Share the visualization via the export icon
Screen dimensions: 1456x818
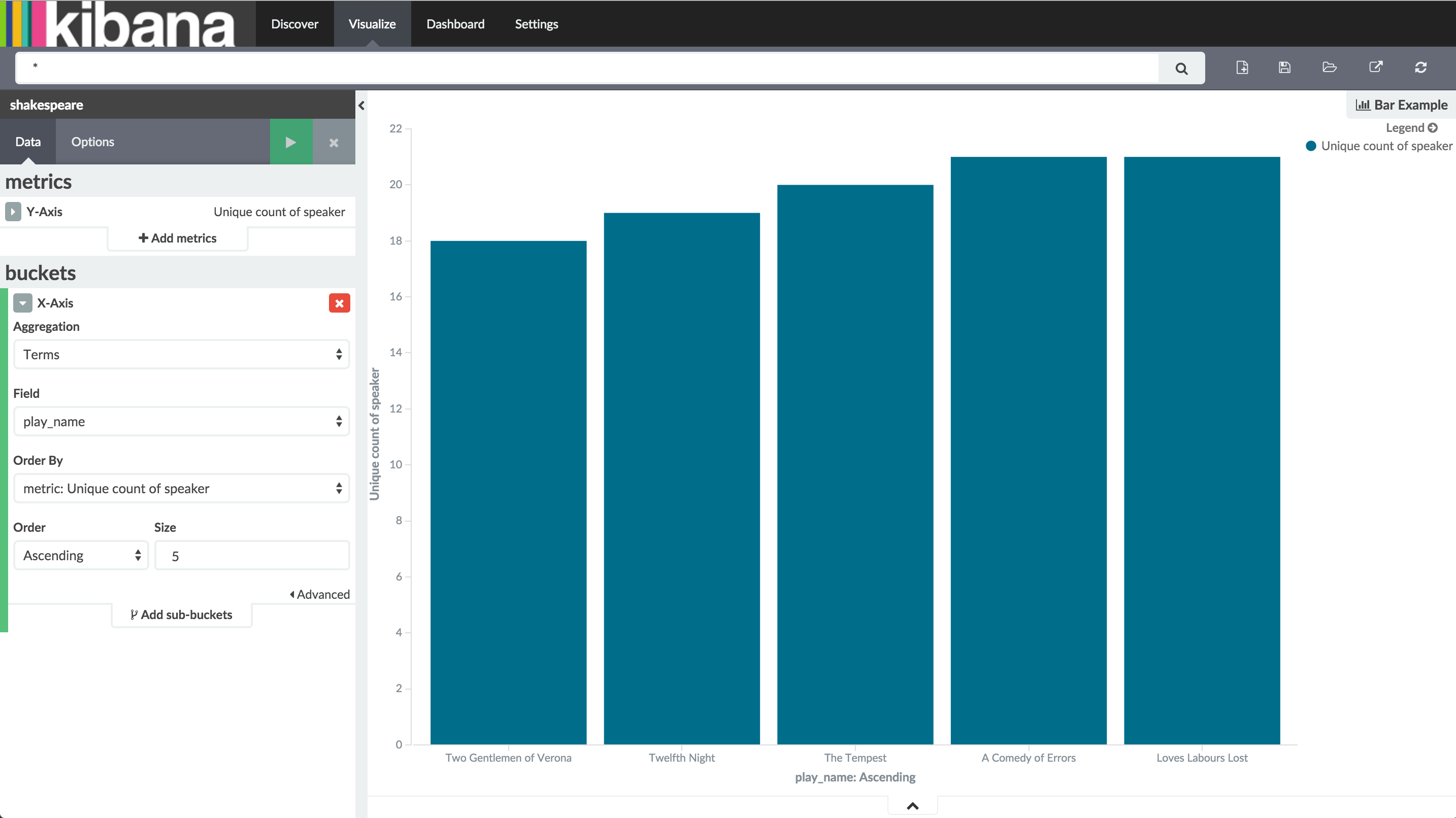tap(1376, 67)
